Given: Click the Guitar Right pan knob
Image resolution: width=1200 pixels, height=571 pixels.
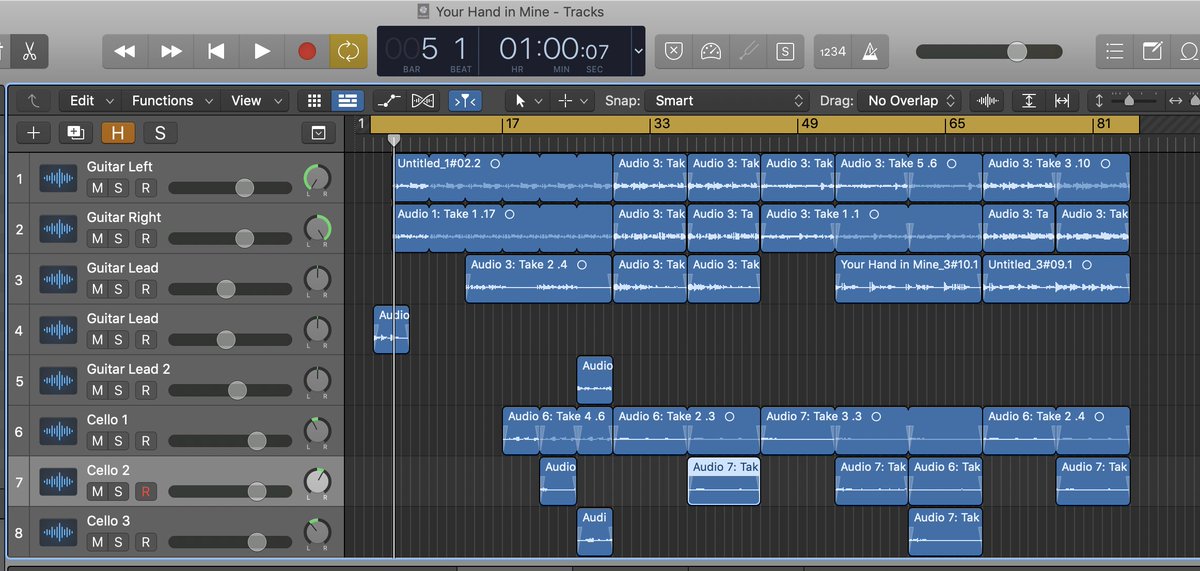Looking at the screenshot, I should click(317, 229).
